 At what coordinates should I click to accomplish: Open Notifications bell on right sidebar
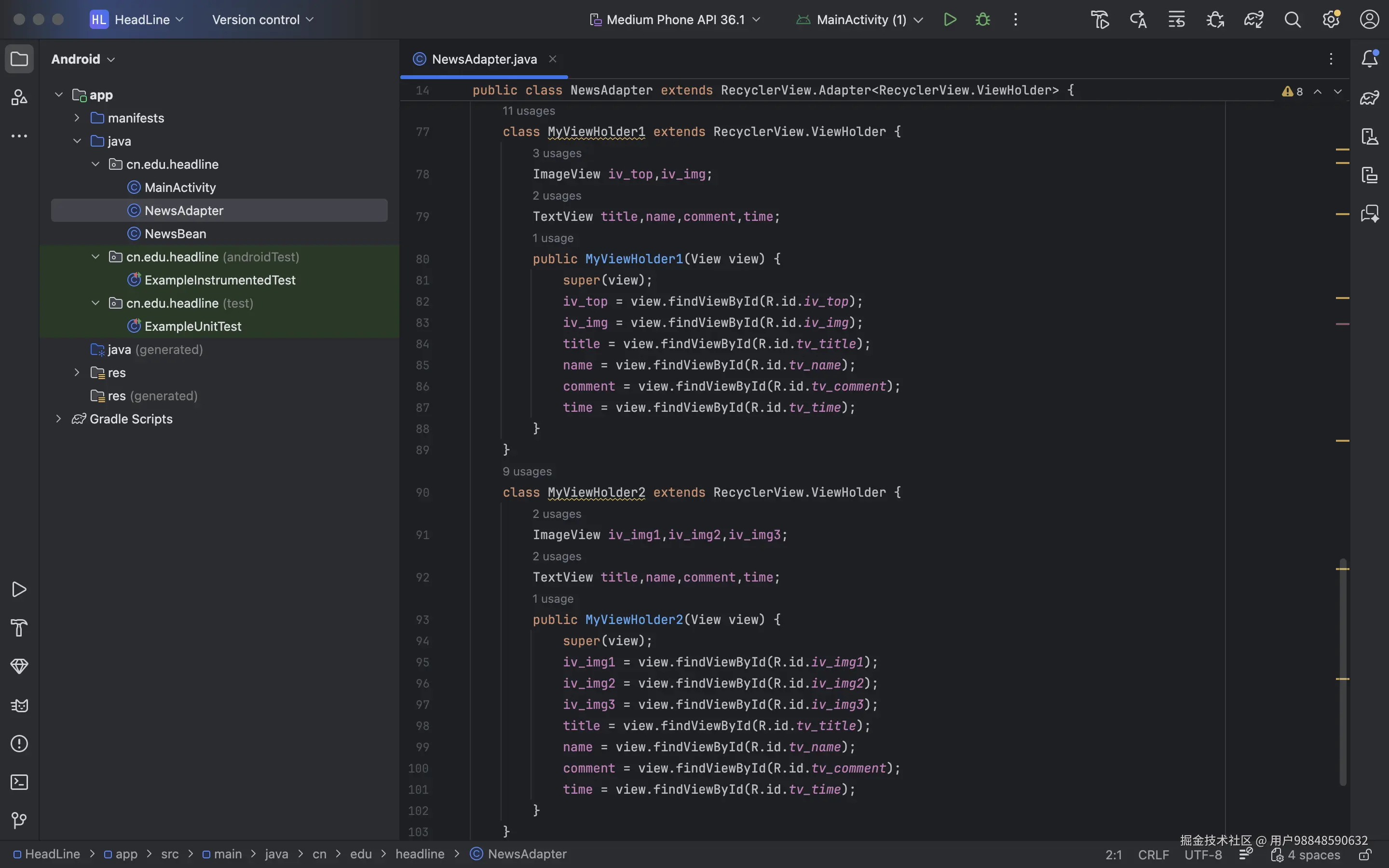coord(1370,58)
